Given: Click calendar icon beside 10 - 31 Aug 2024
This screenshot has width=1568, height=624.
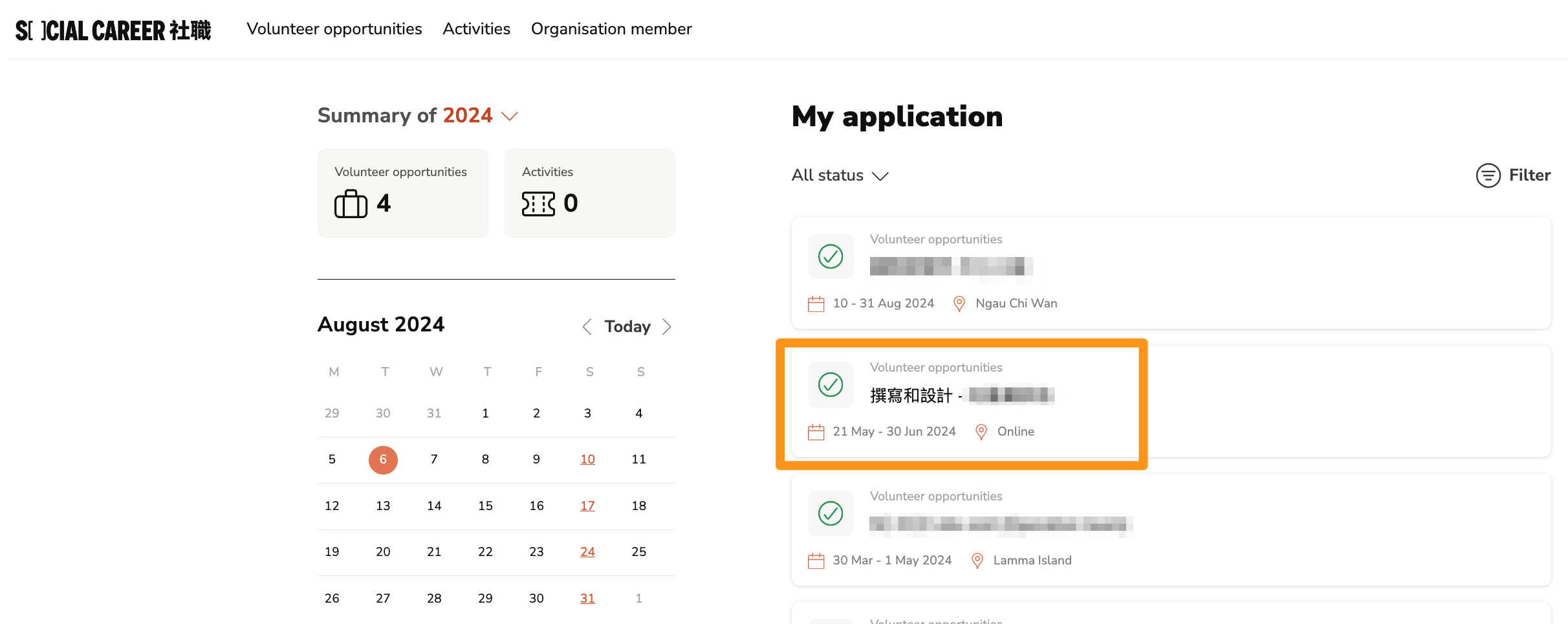Looking at the screenshot, I should [816, 304].
